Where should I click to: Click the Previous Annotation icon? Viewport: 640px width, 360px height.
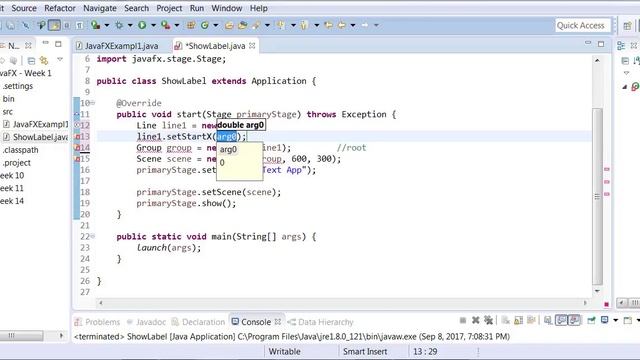[304, 25]
